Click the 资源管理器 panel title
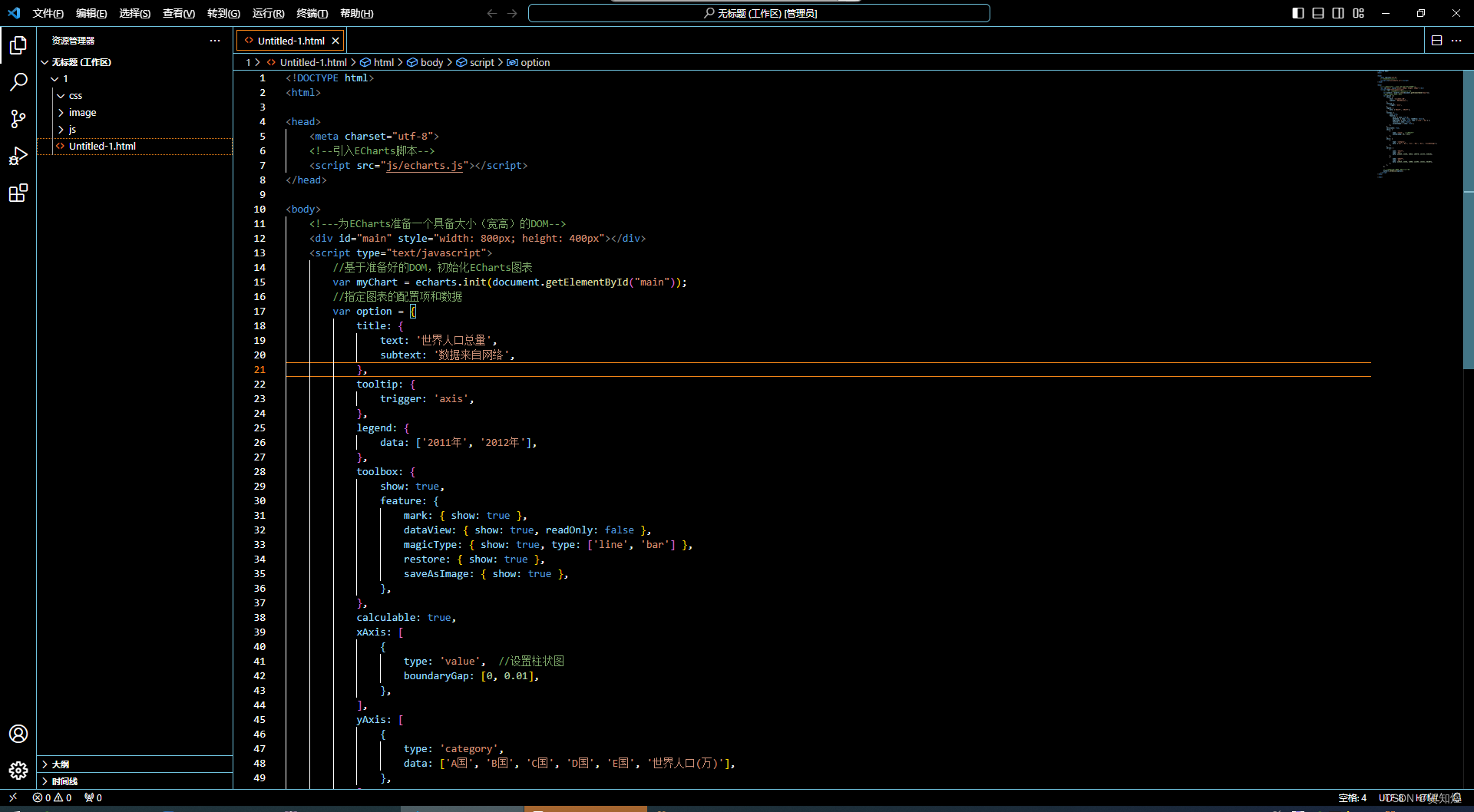This screenshot has height=812, width=1474. click(73, 41)
